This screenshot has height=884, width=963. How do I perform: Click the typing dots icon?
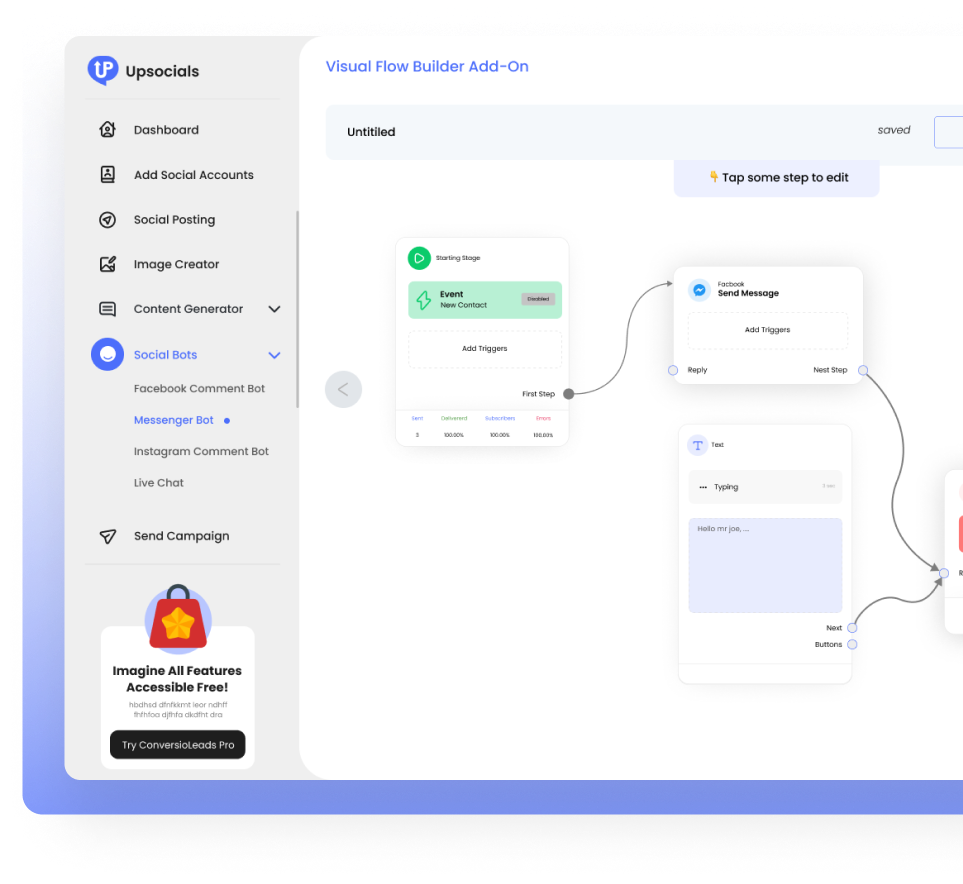703,487
